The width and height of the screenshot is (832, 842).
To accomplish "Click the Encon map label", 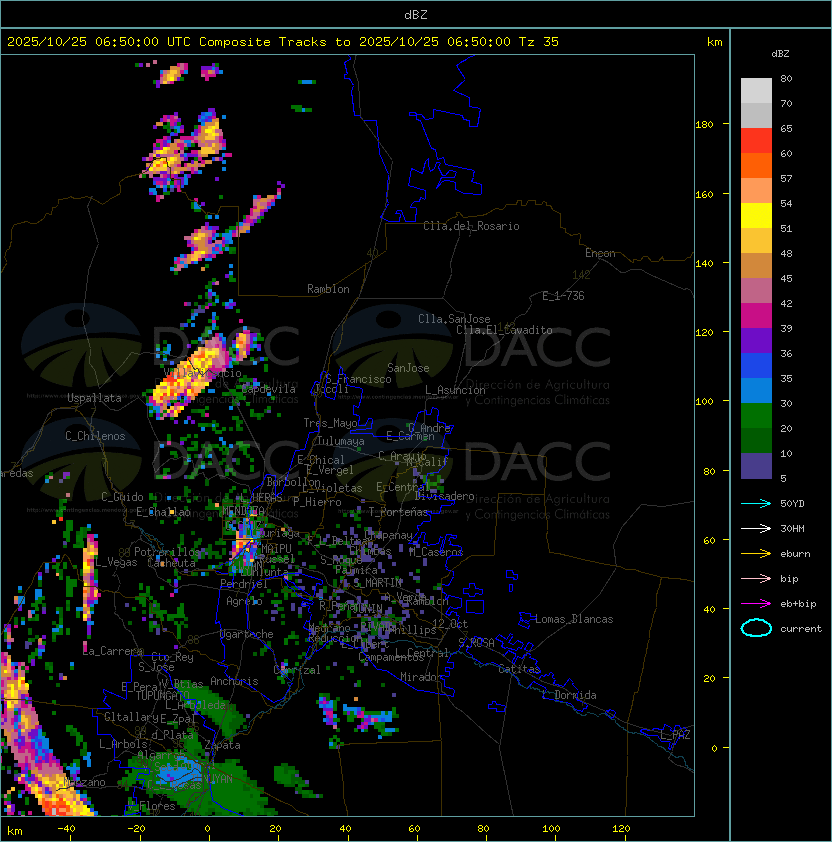I will [x=600, y=253].
